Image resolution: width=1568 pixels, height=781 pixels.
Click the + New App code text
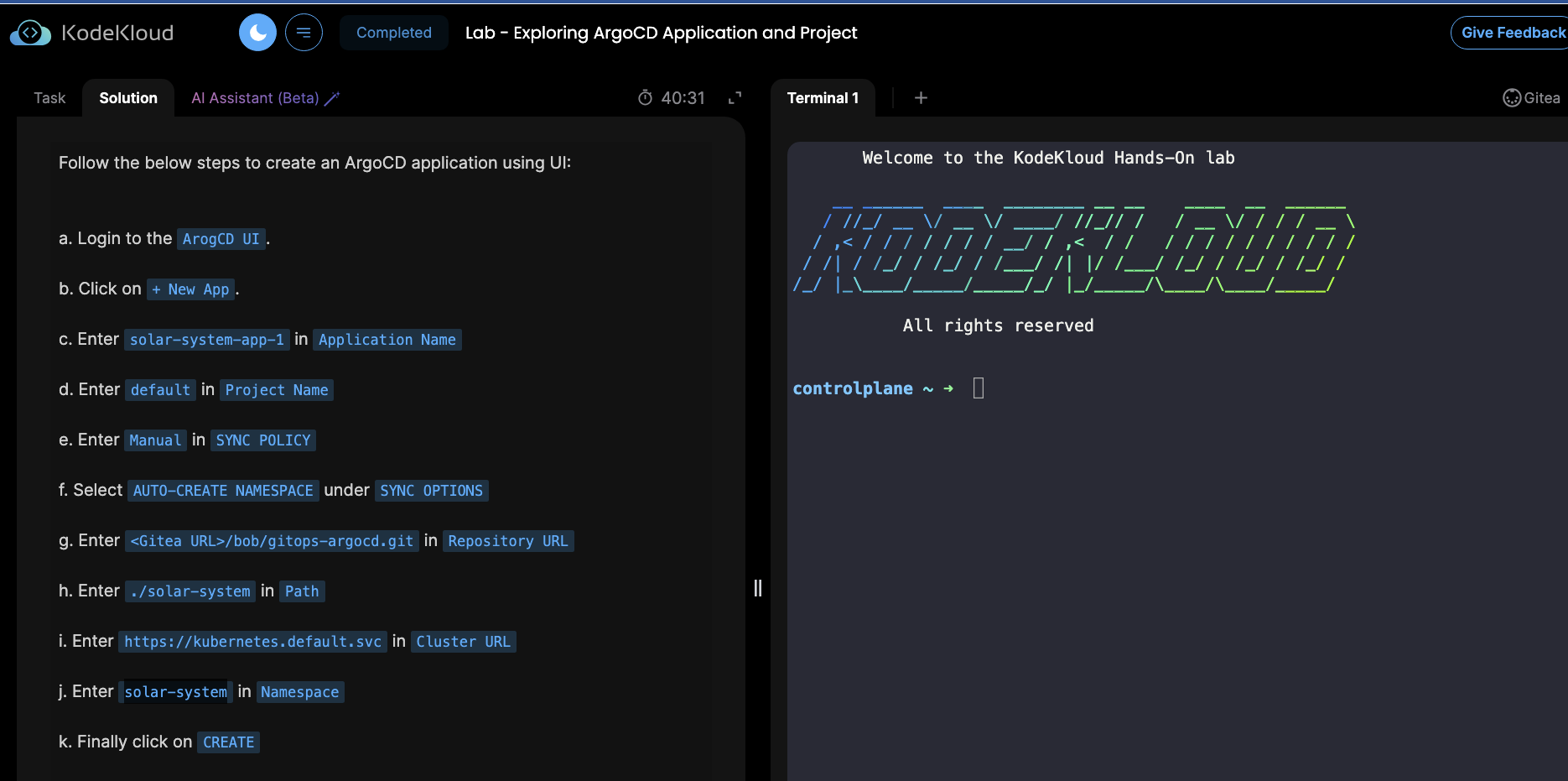pos(190,289)
